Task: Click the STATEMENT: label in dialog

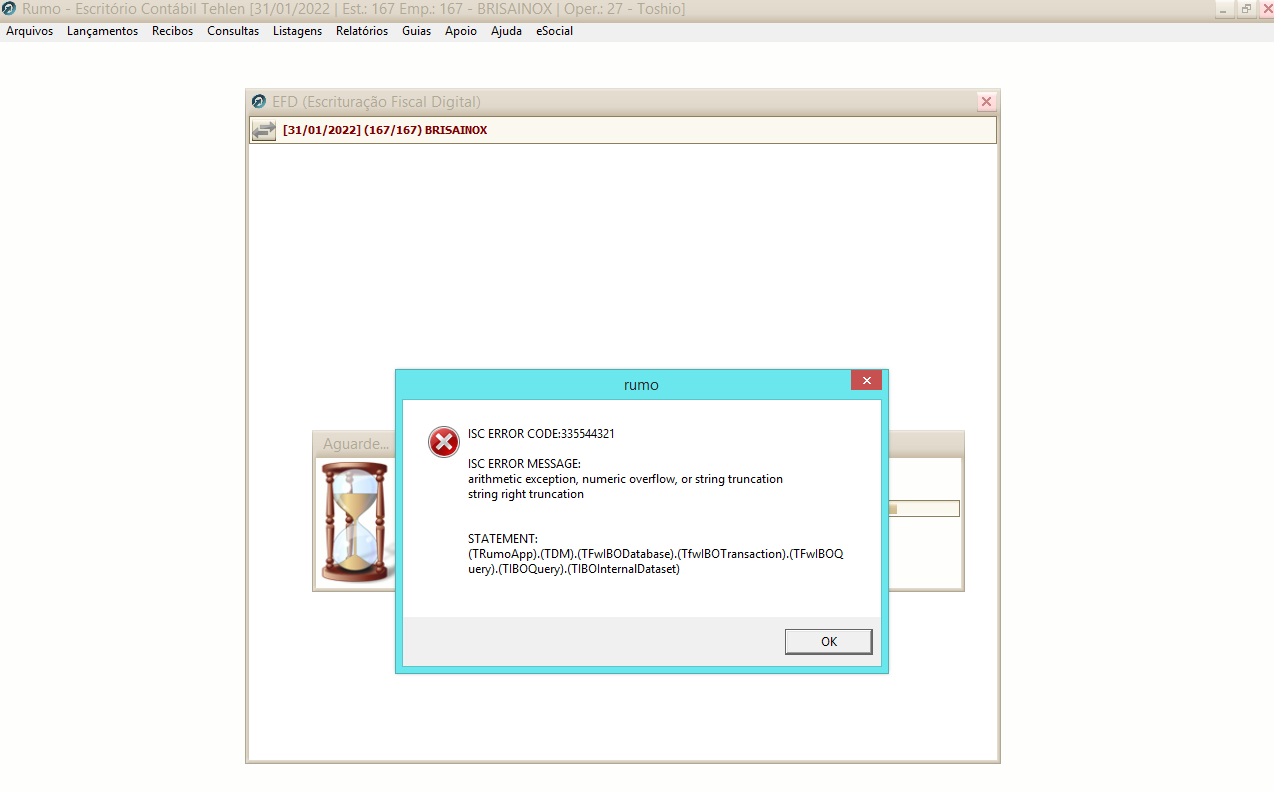Action: coord(503,539)
